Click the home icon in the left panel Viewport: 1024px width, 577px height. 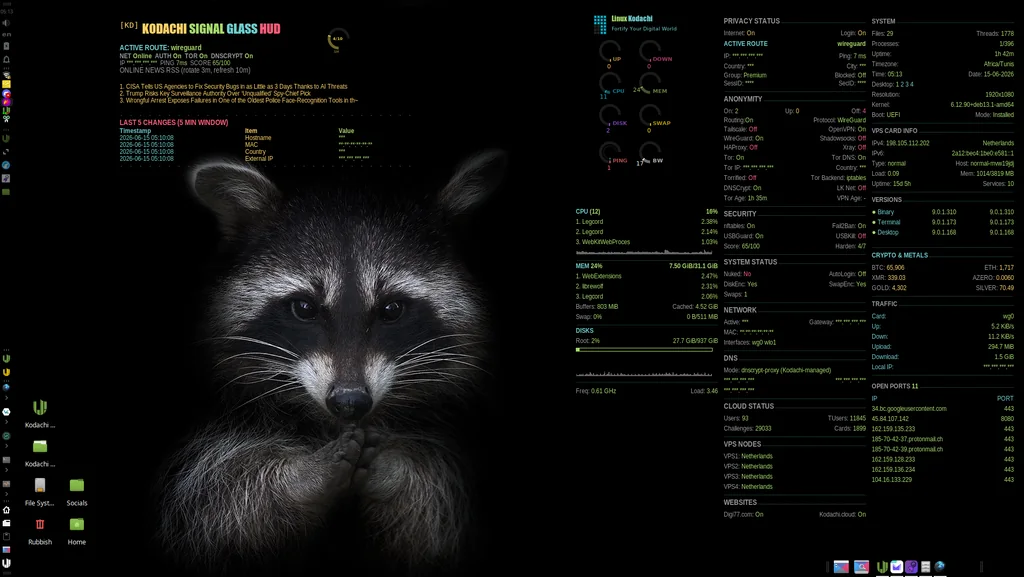point(6,510)
